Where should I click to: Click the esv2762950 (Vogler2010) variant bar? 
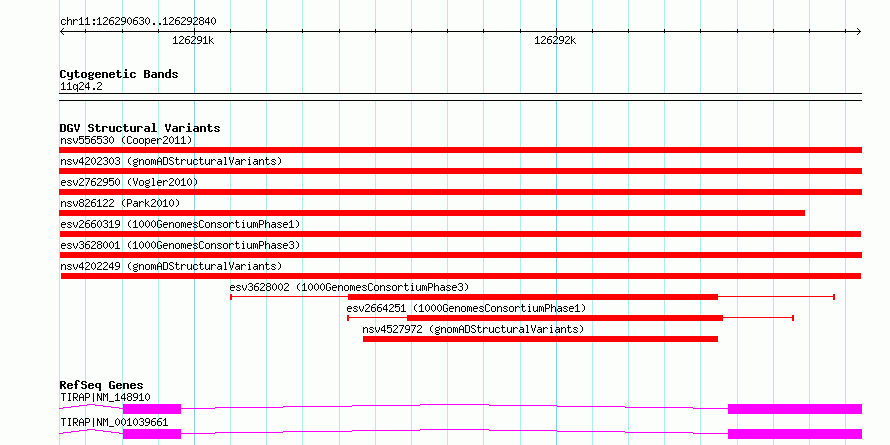(460, 192)
